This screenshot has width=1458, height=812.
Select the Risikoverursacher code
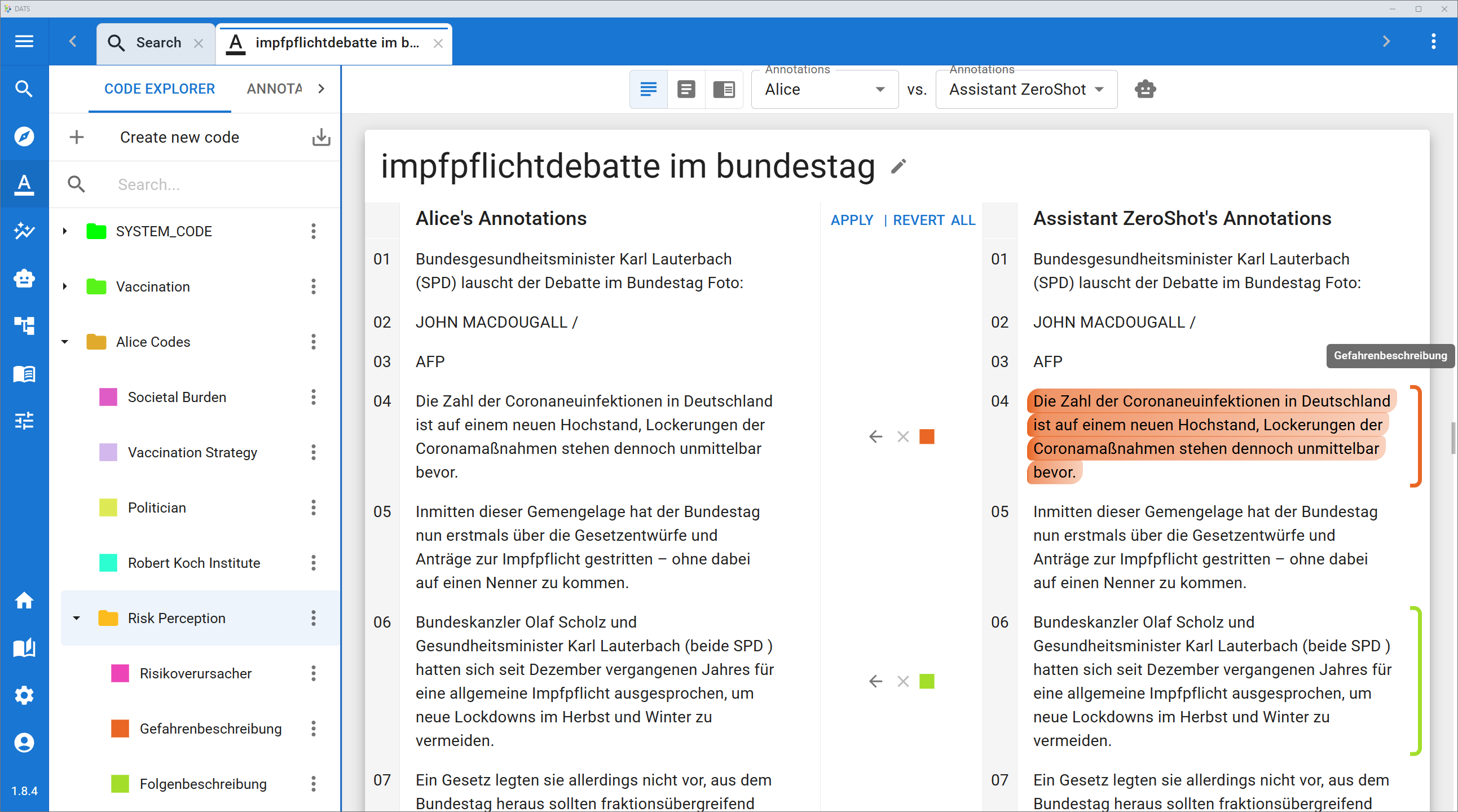click(195, 673)
